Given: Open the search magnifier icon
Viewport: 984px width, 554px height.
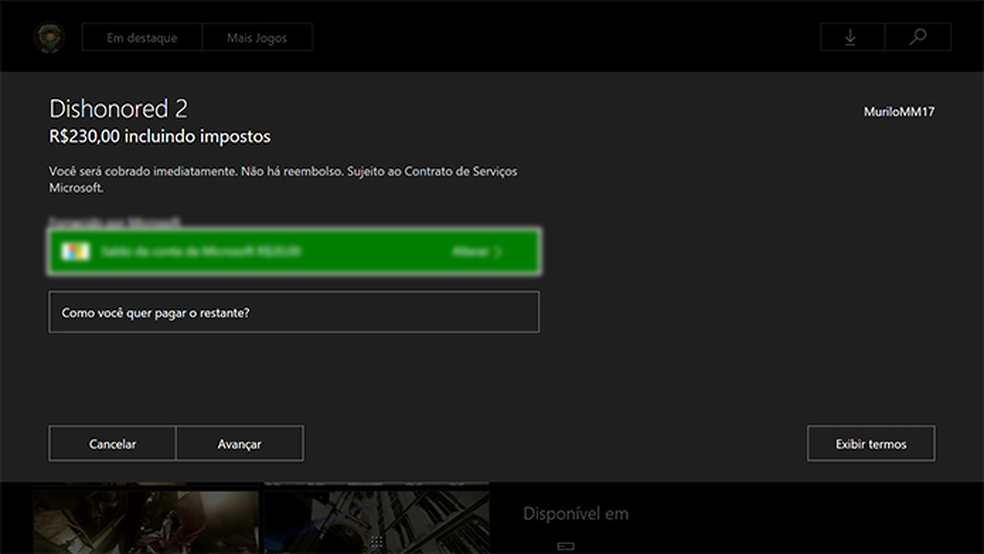Looking at the screenshot, I should tap(918, 37).
